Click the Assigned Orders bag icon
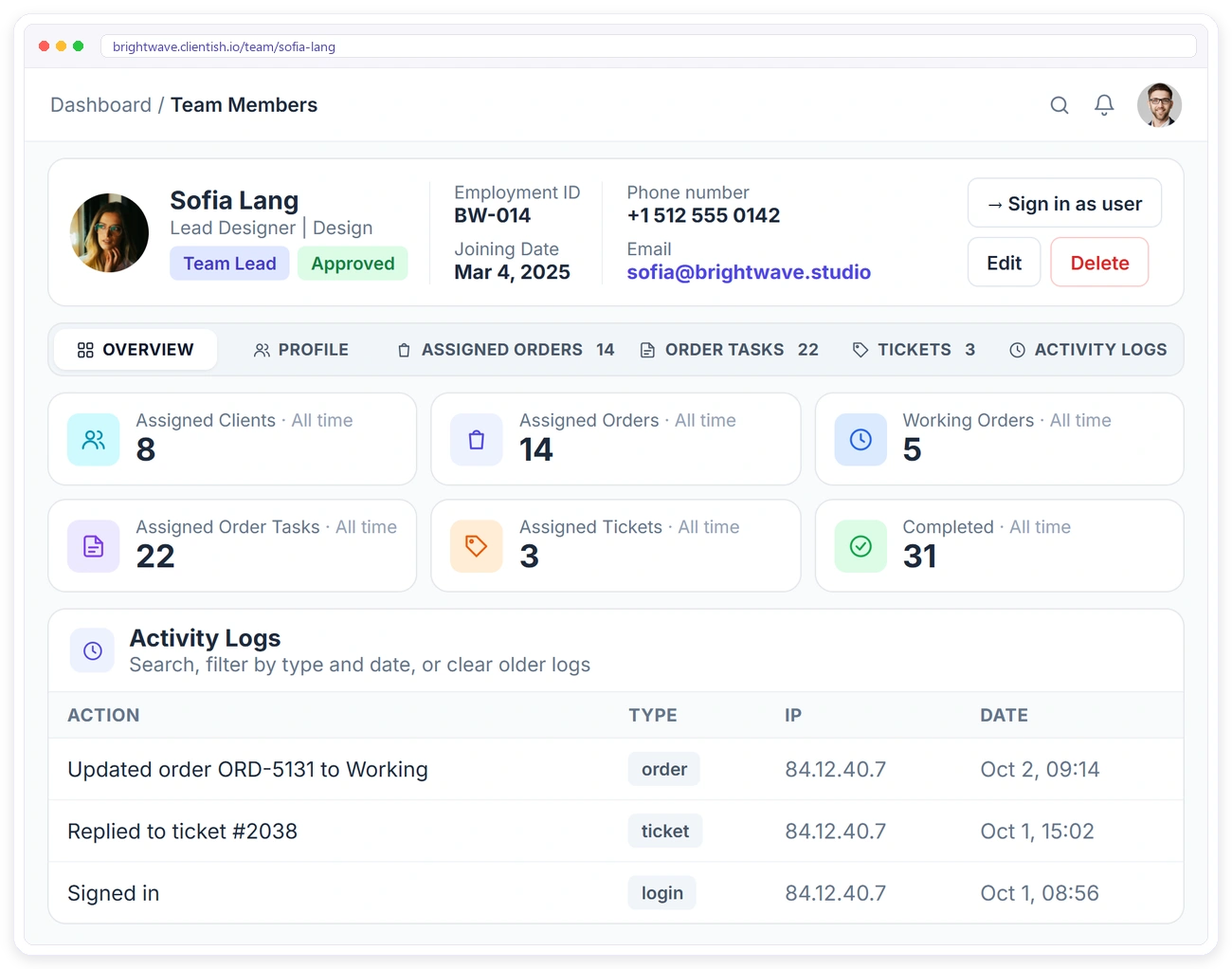The width and height of the screenshot is (1232, 969). click(477, 440)
